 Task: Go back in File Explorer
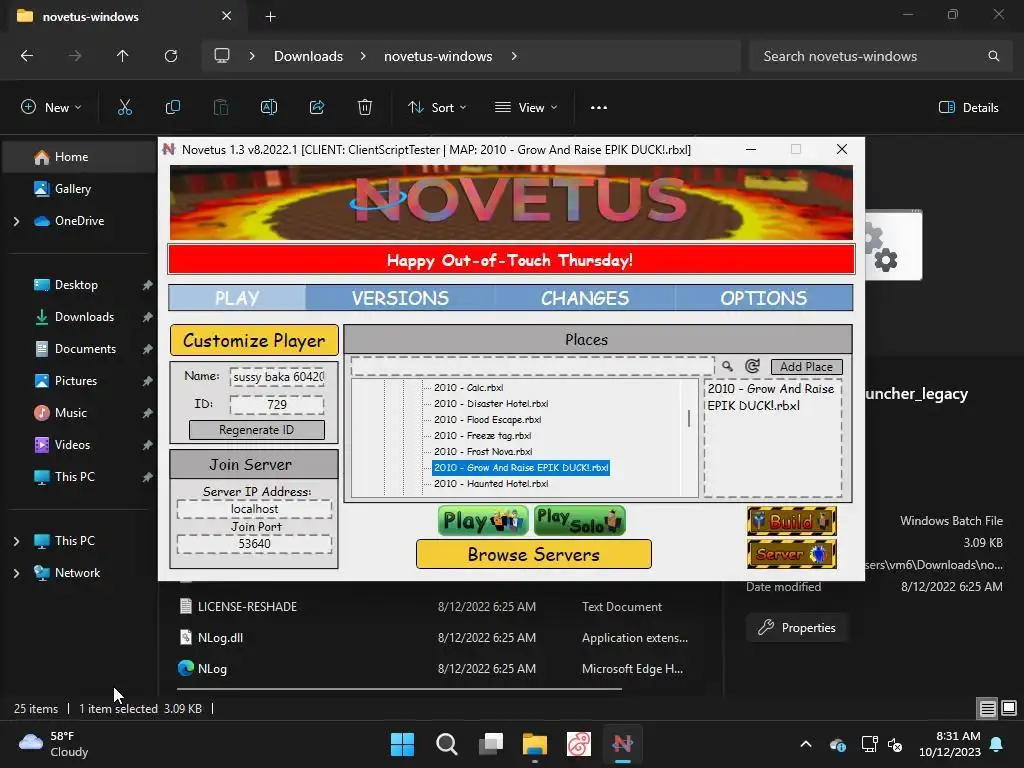point(27,56)
